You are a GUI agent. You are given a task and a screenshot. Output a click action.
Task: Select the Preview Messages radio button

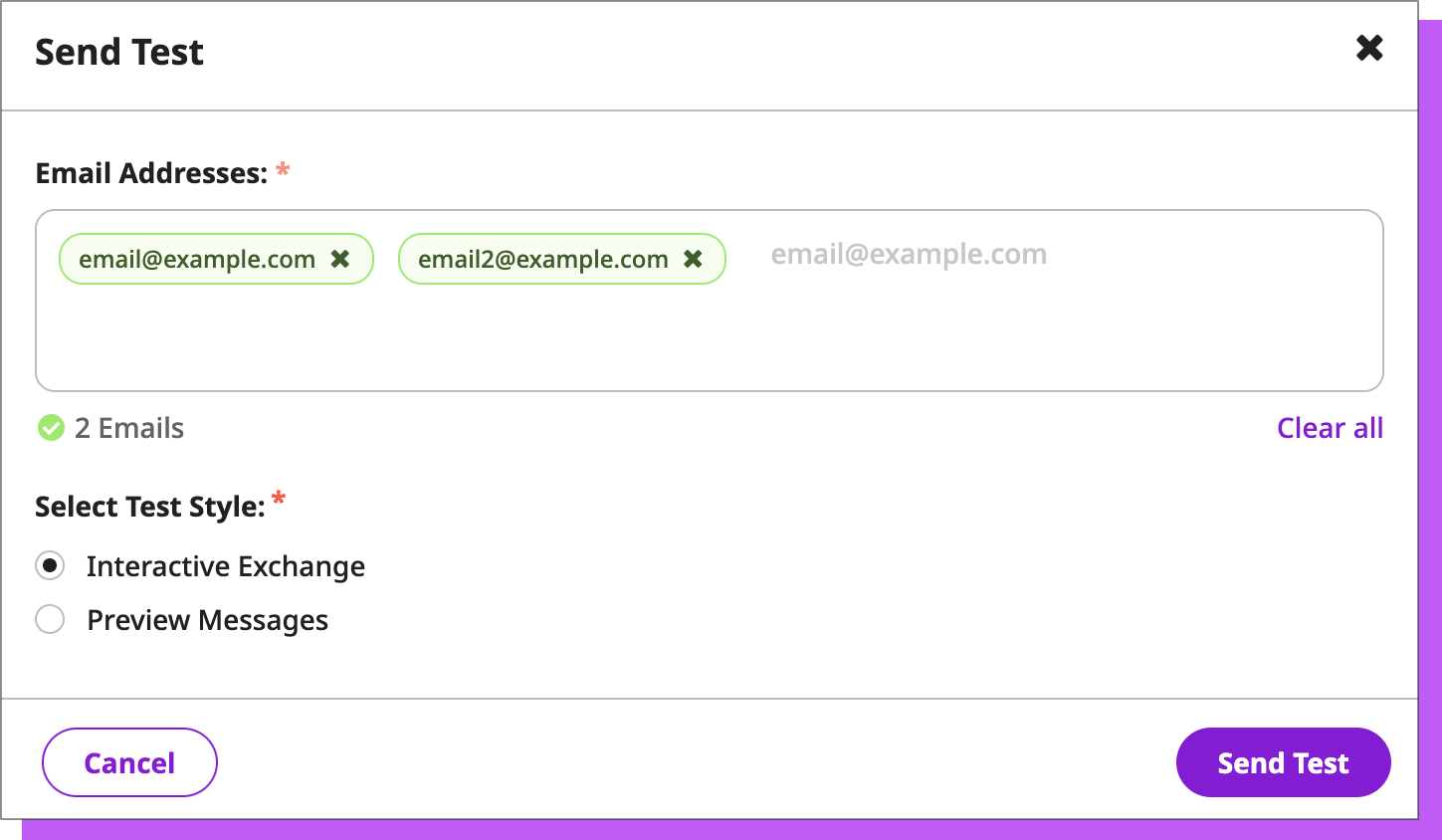pyautogui.click(x=50, y=619)
